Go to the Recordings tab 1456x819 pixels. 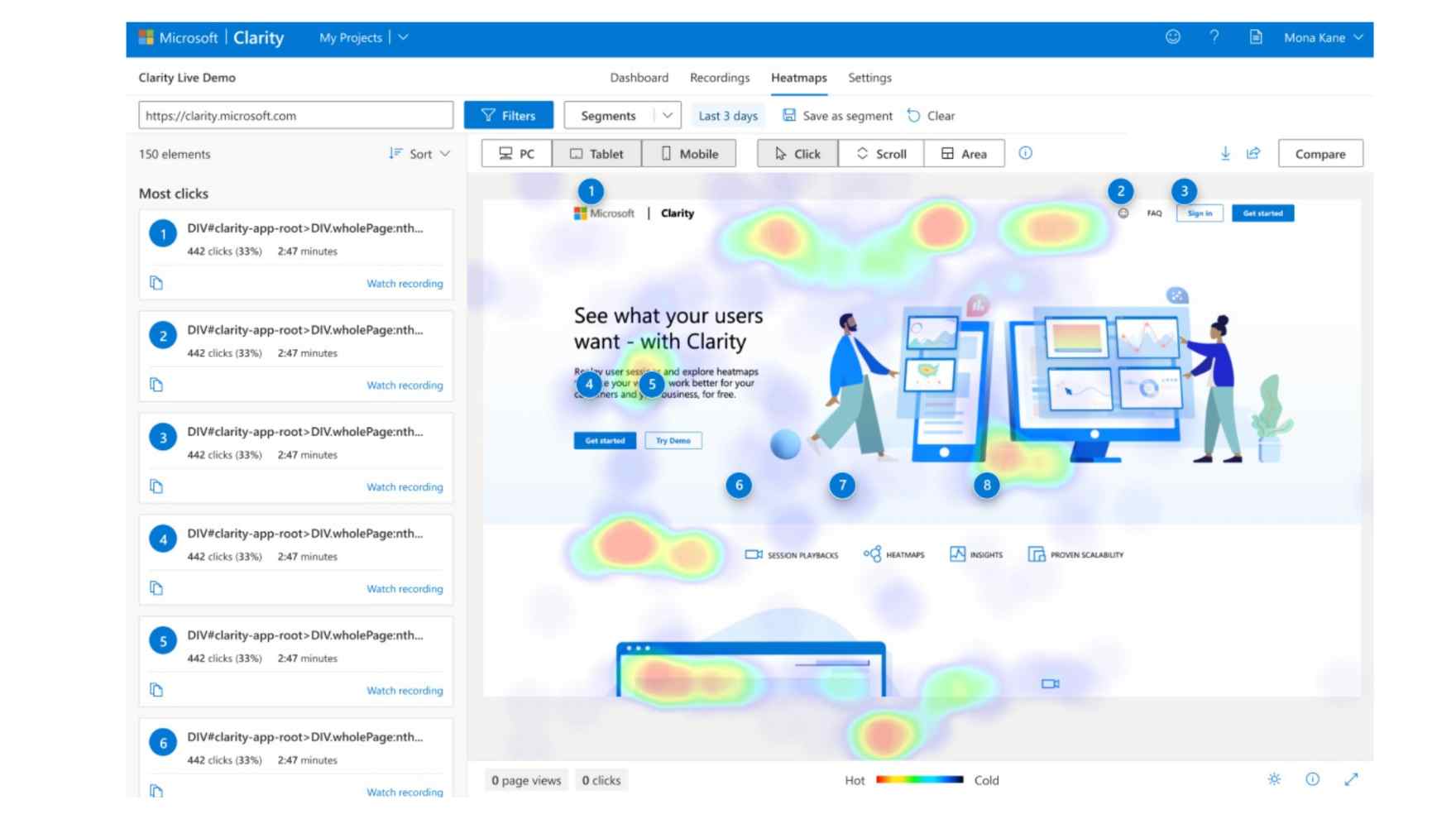719,78
